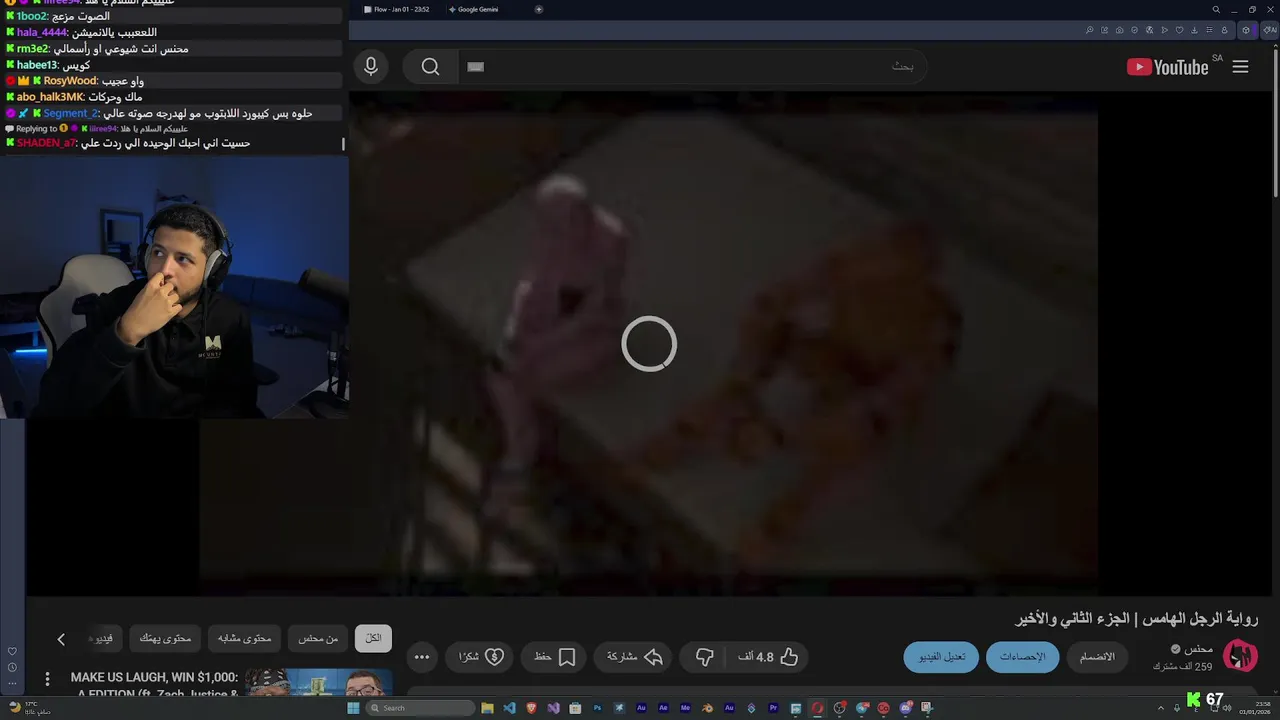Image resolution: width=1280 pixels, height=720 pixels.
Task: Select the محتوى يهمّك filter chip
Action: point(165,638)
